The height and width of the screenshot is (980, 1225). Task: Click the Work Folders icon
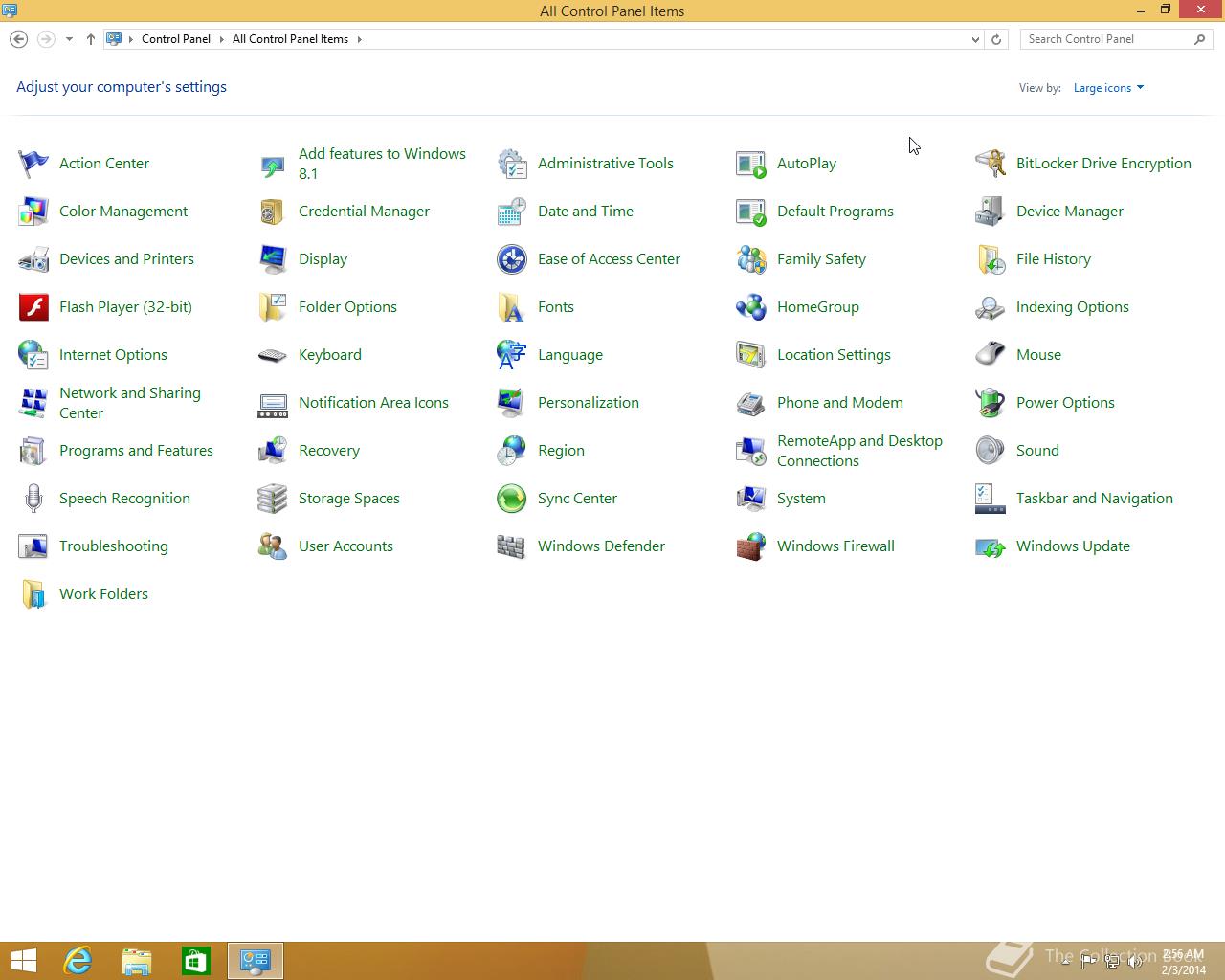(33, 594)
